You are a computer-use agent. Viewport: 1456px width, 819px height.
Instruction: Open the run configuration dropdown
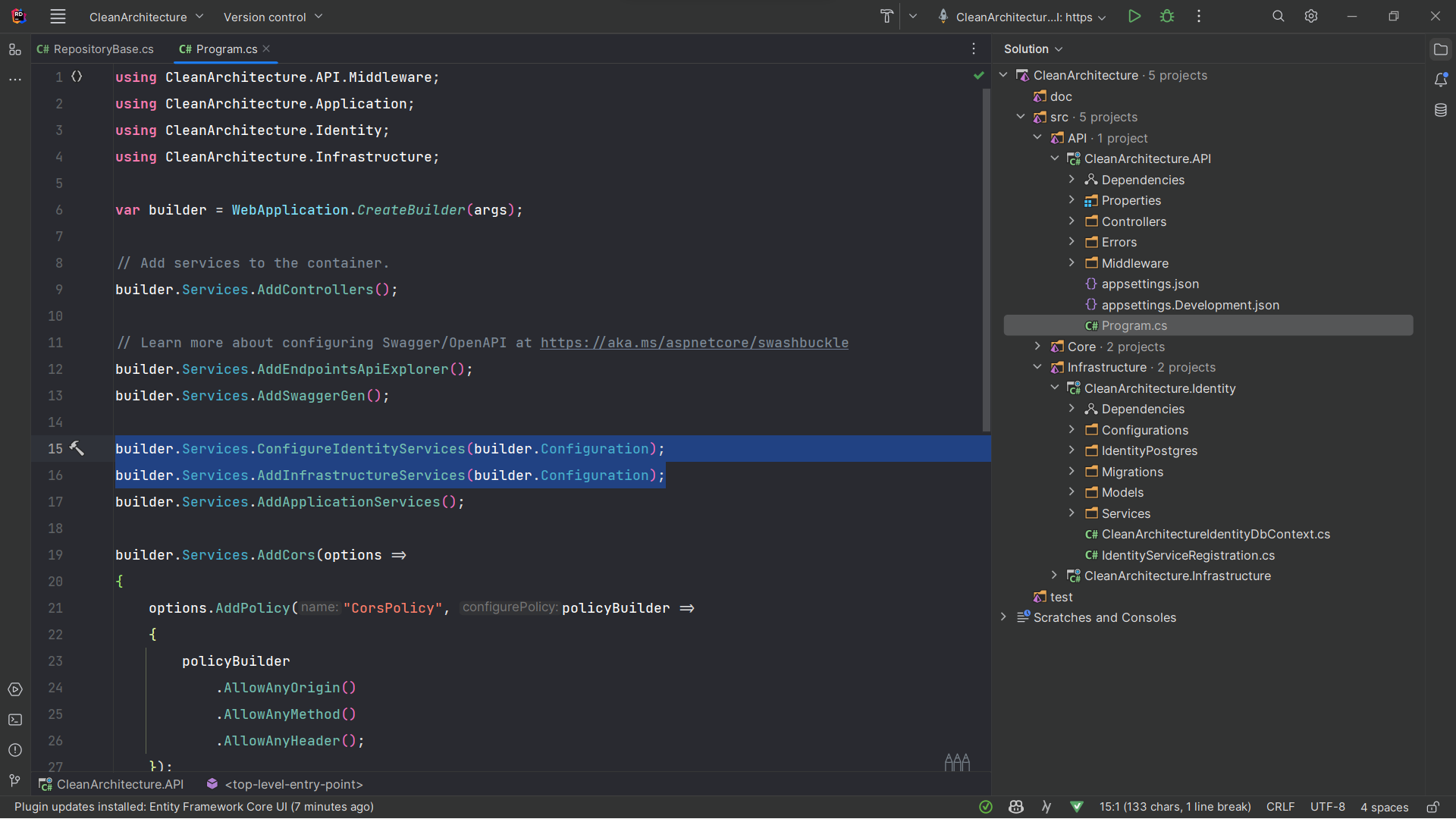(x=1023, y=17)
